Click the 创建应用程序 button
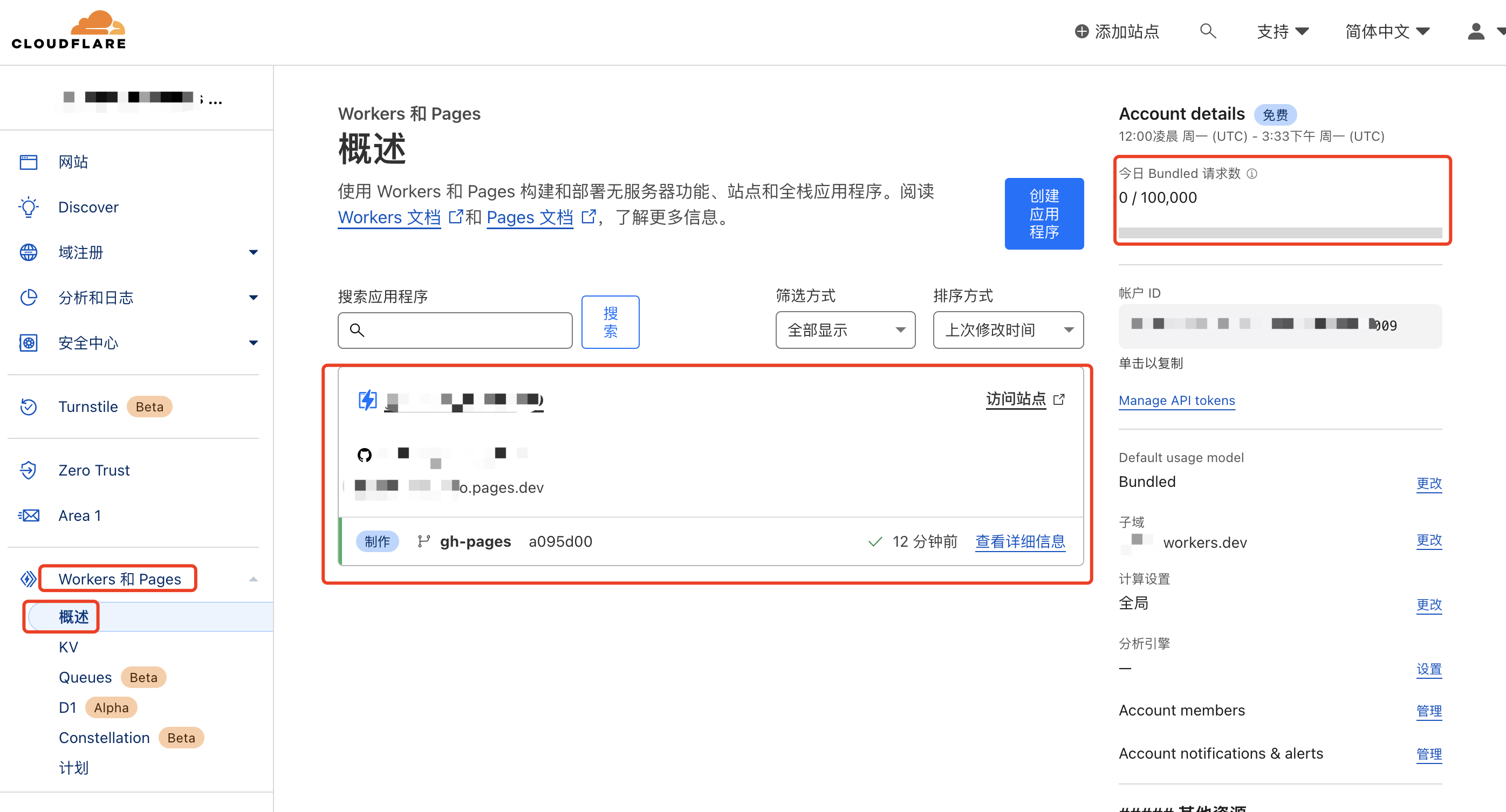Viewport: 1506px width, 812px height. [1044, 214]
